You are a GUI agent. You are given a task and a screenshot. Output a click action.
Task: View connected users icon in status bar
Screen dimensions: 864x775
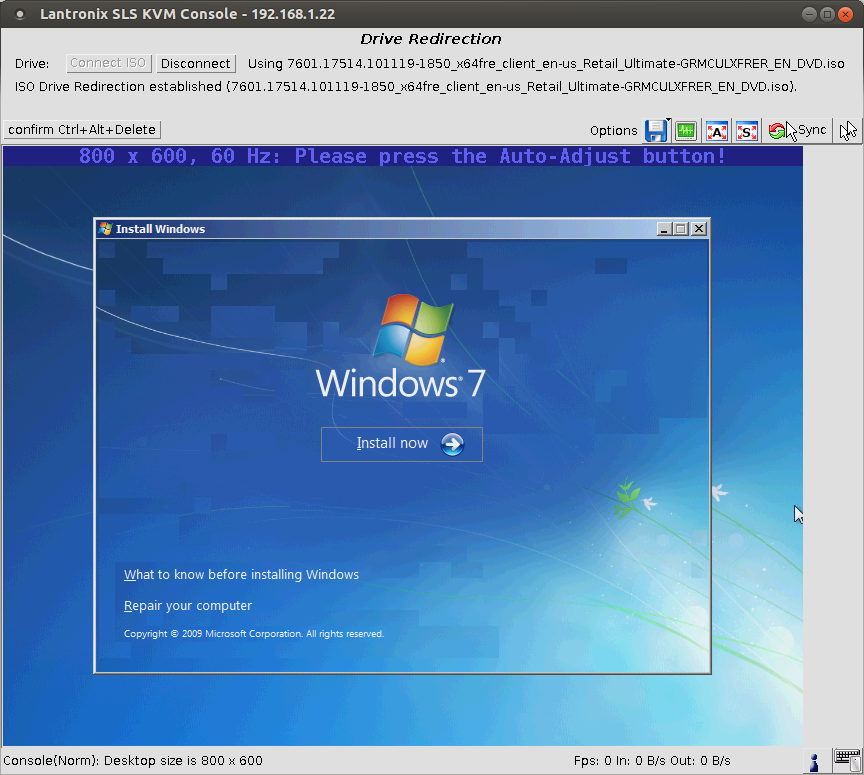813,762
